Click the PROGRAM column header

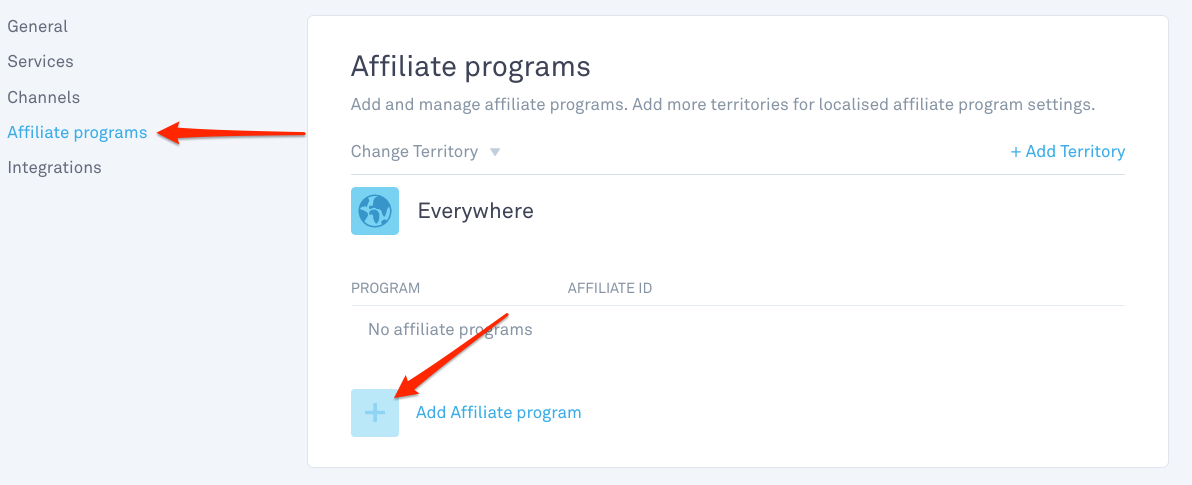385,288
